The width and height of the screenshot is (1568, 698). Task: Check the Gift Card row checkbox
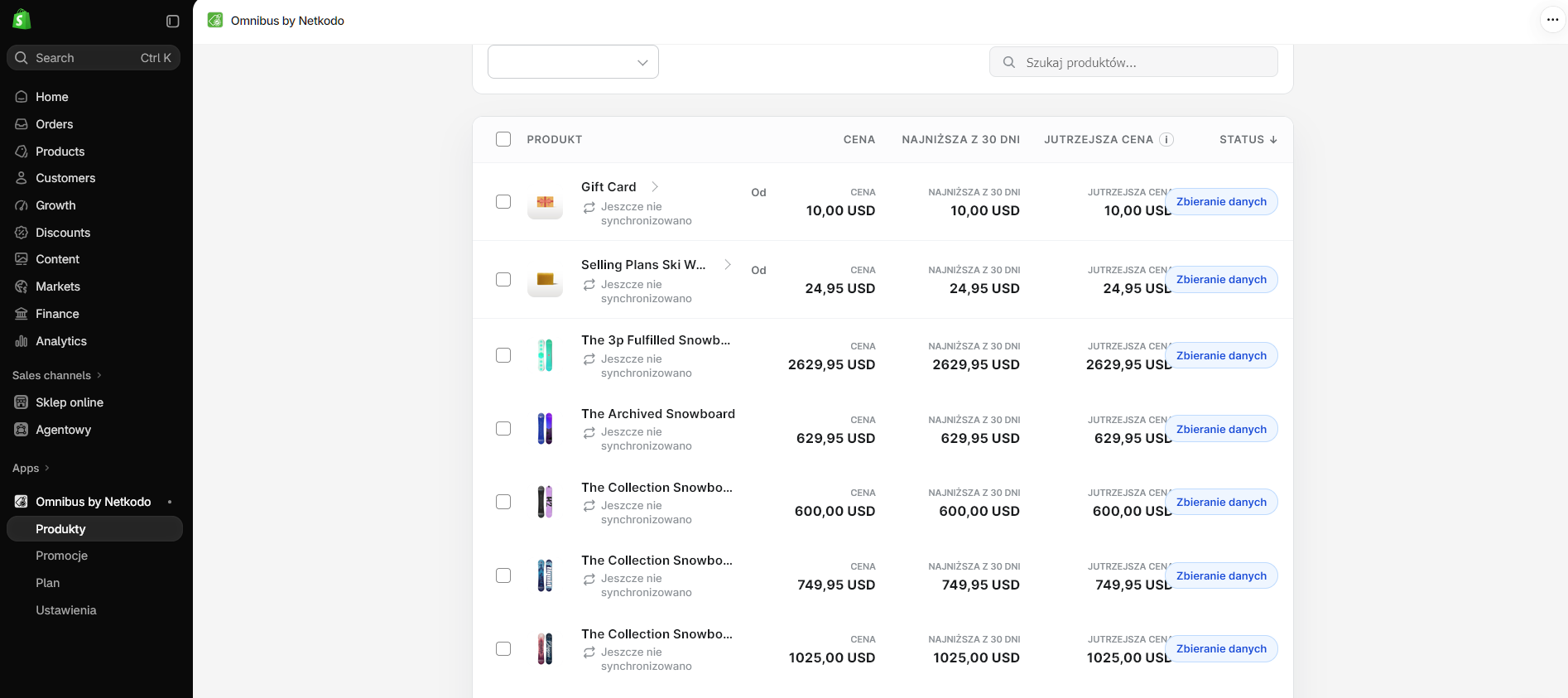(503, 201)
